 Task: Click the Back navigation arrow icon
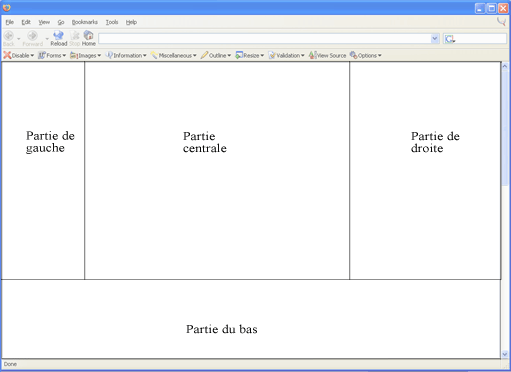9,35
